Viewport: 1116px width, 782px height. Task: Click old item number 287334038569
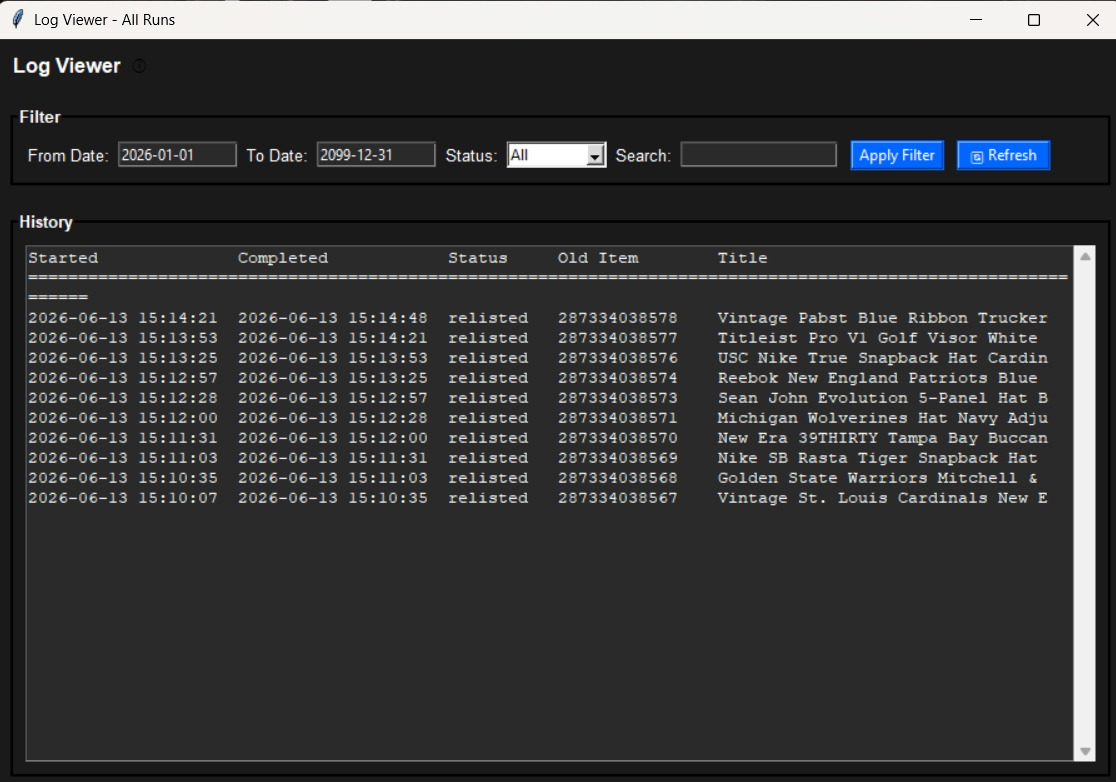[x=617, y=458]
